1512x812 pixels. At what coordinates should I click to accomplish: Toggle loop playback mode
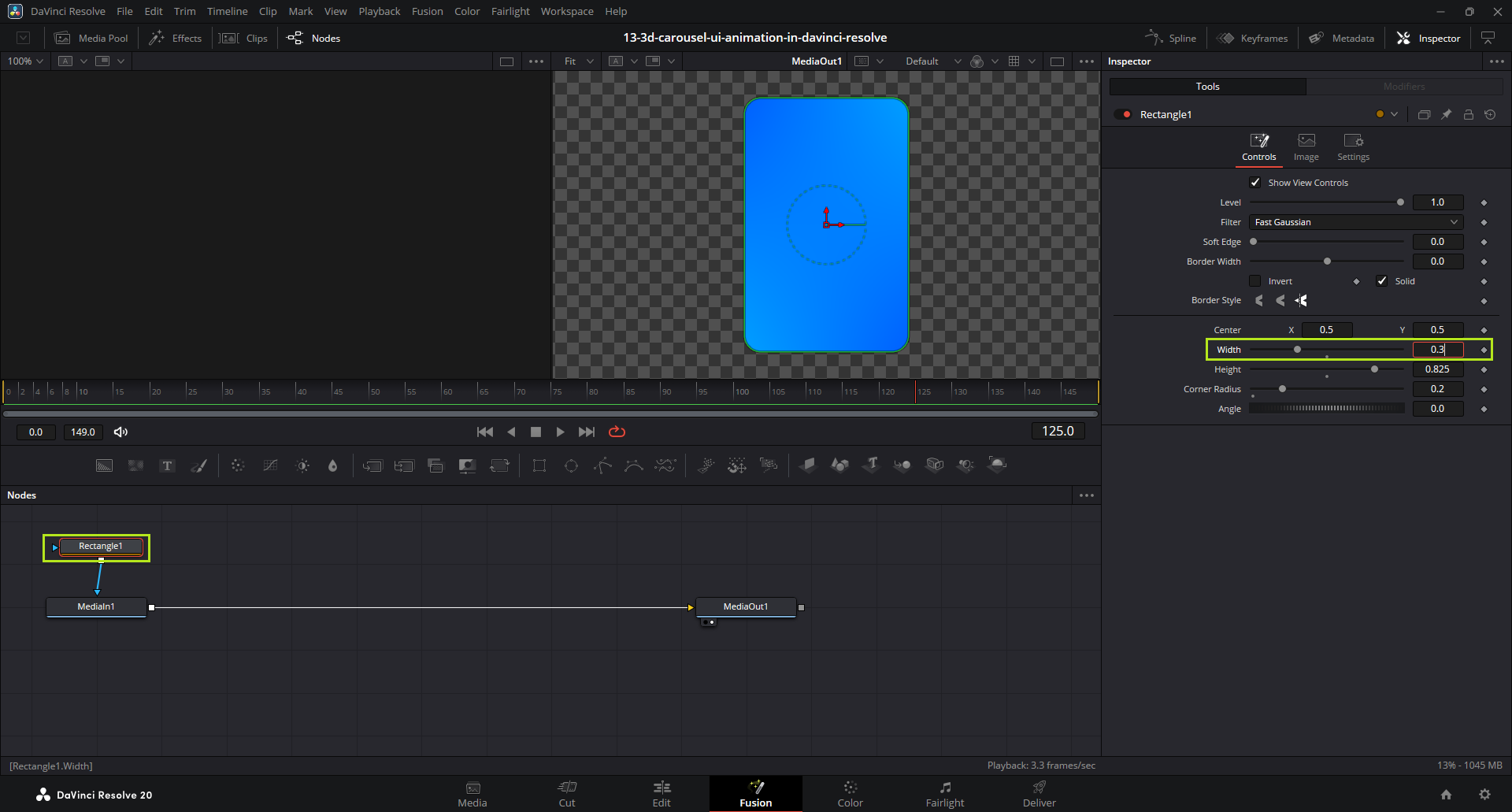617,432
